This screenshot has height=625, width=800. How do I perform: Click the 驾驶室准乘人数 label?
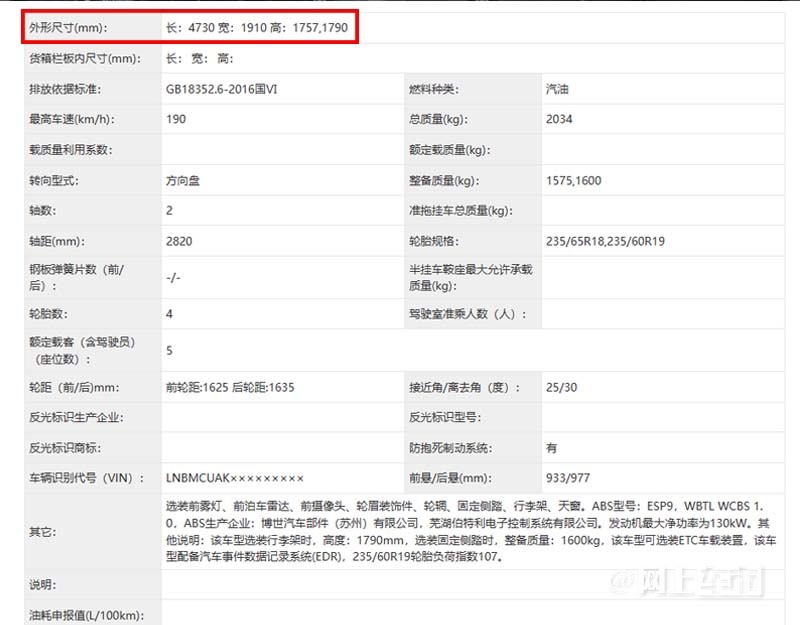467,314
